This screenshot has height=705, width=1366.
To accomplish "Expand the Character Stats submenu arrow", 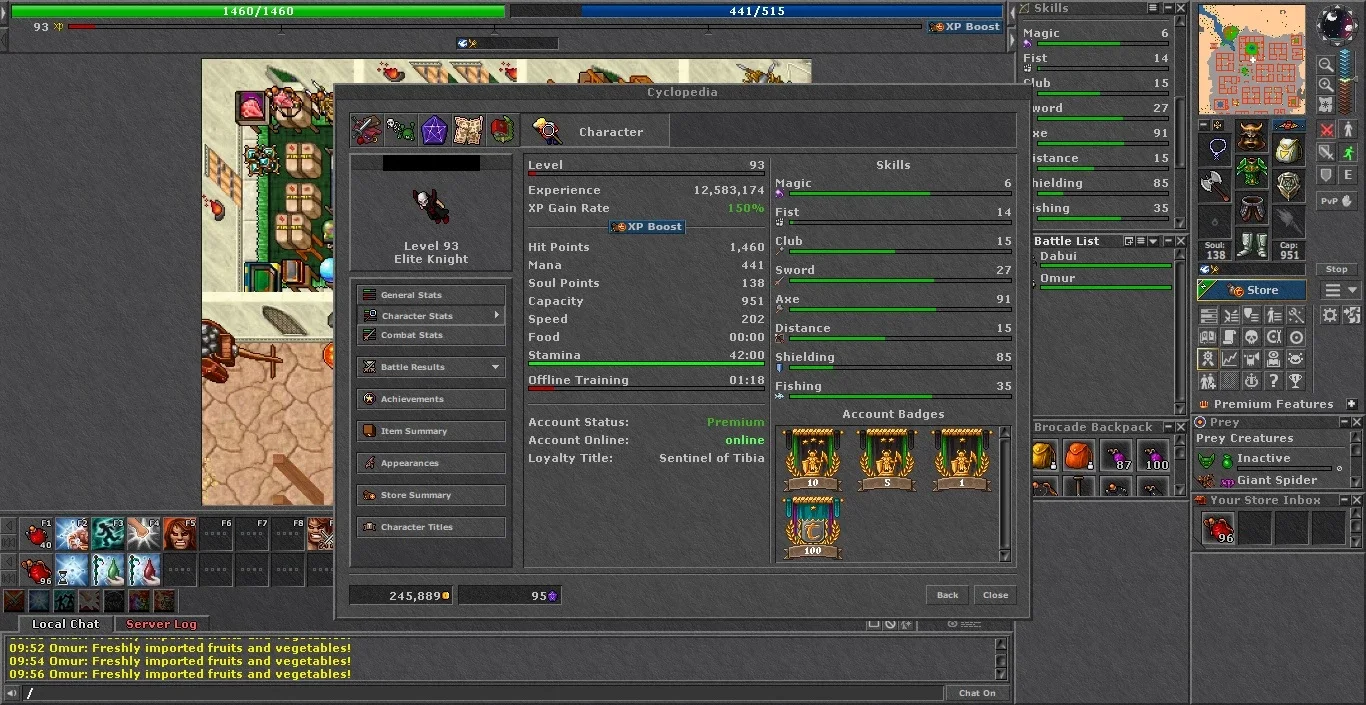I will [496, 315].
